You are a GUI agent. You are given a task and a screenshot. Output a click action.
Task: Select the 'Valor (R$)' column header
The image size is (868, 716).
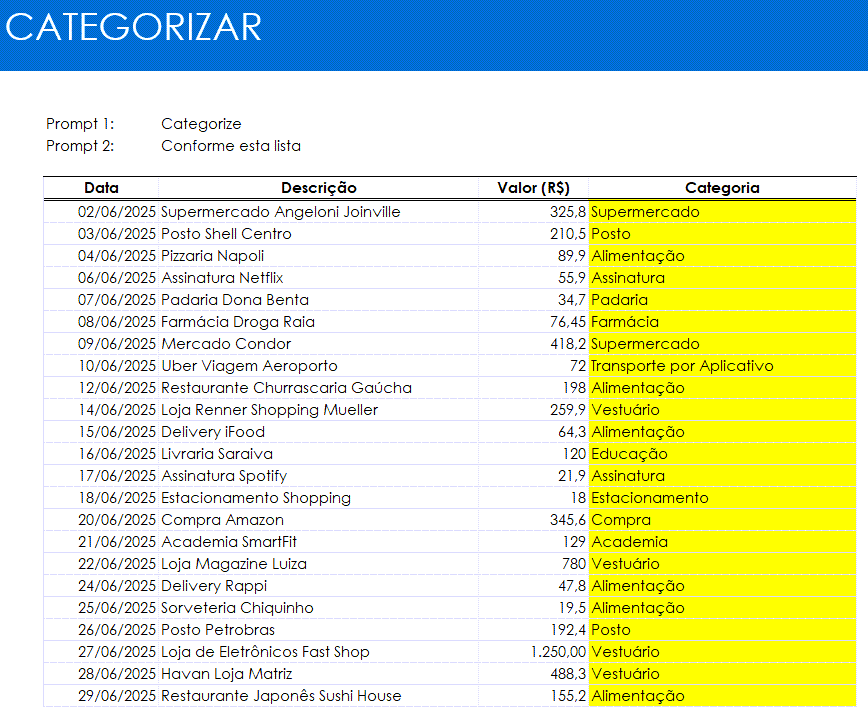[533, 188]
